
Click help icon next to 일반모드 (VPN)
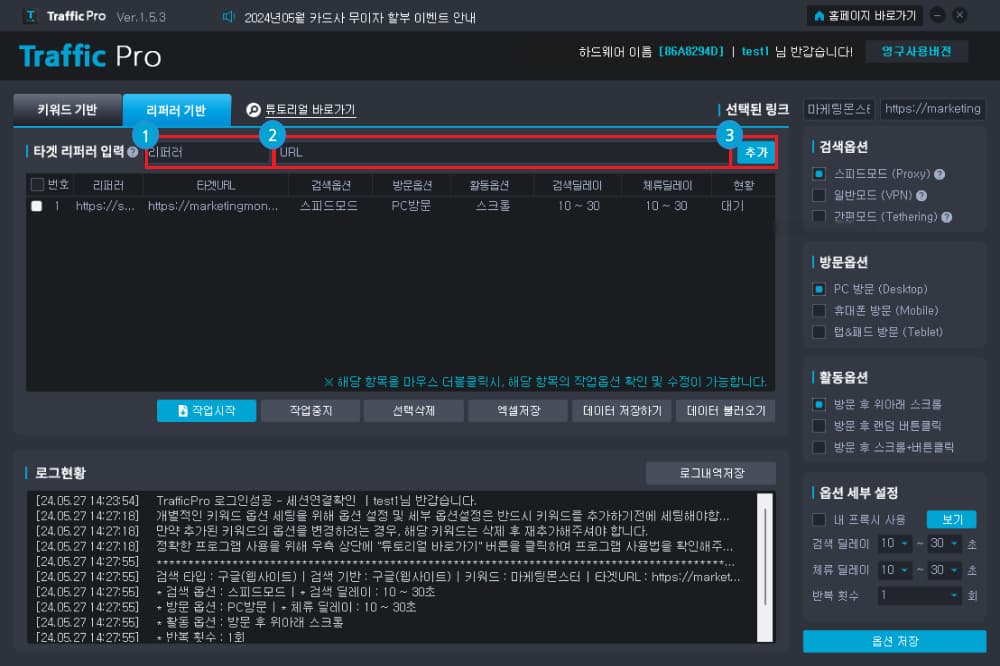click(921, 196)
